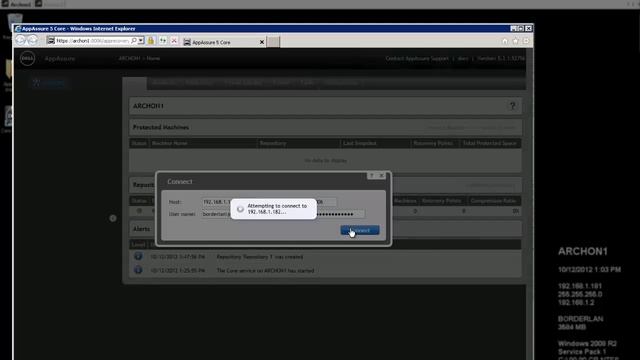640x360 pixels.
Task: Click the ARCHON1 > Home breadcrumb
Action: click(139, 58)
